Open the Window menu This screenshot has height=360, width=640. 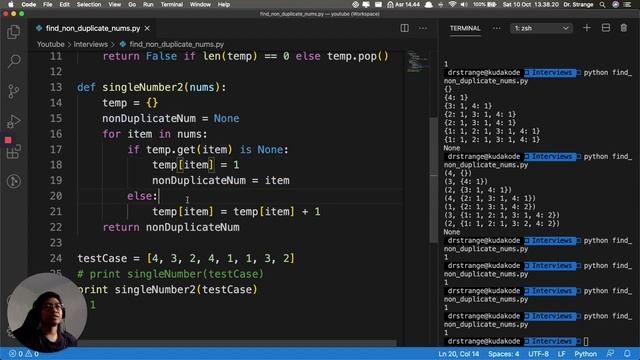200,4
